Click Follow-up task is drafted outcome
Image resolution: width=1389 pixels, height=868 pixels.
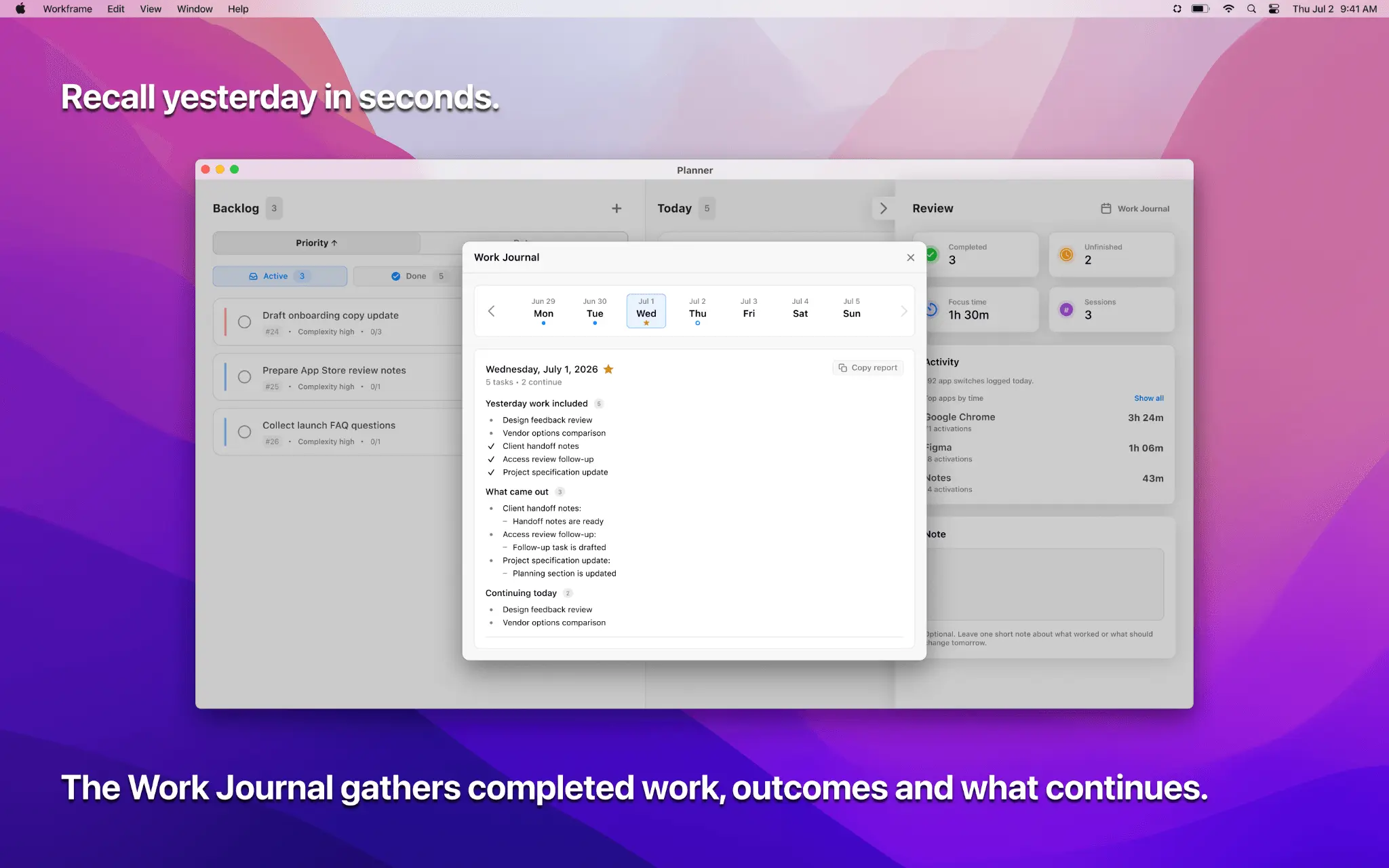tap(559, 547)
